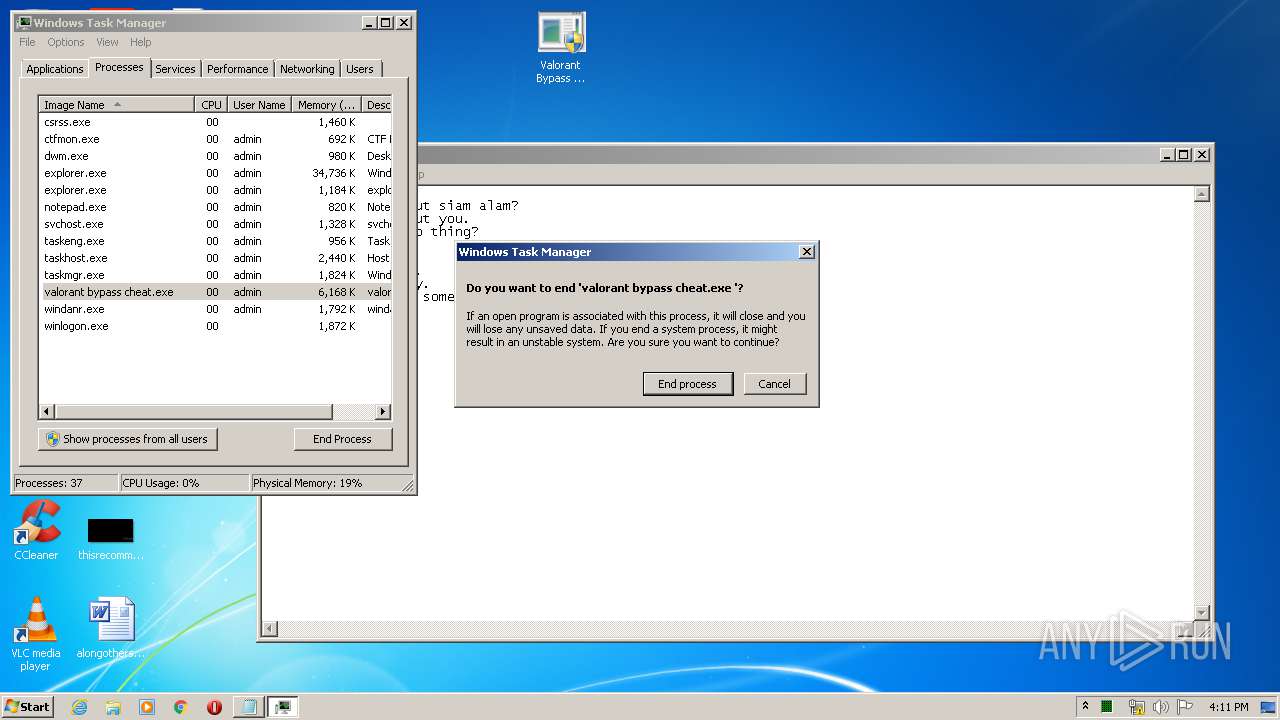Confirm End process in the dialog
Viewport: 1280px width, 720px height.
click(688, 384)
